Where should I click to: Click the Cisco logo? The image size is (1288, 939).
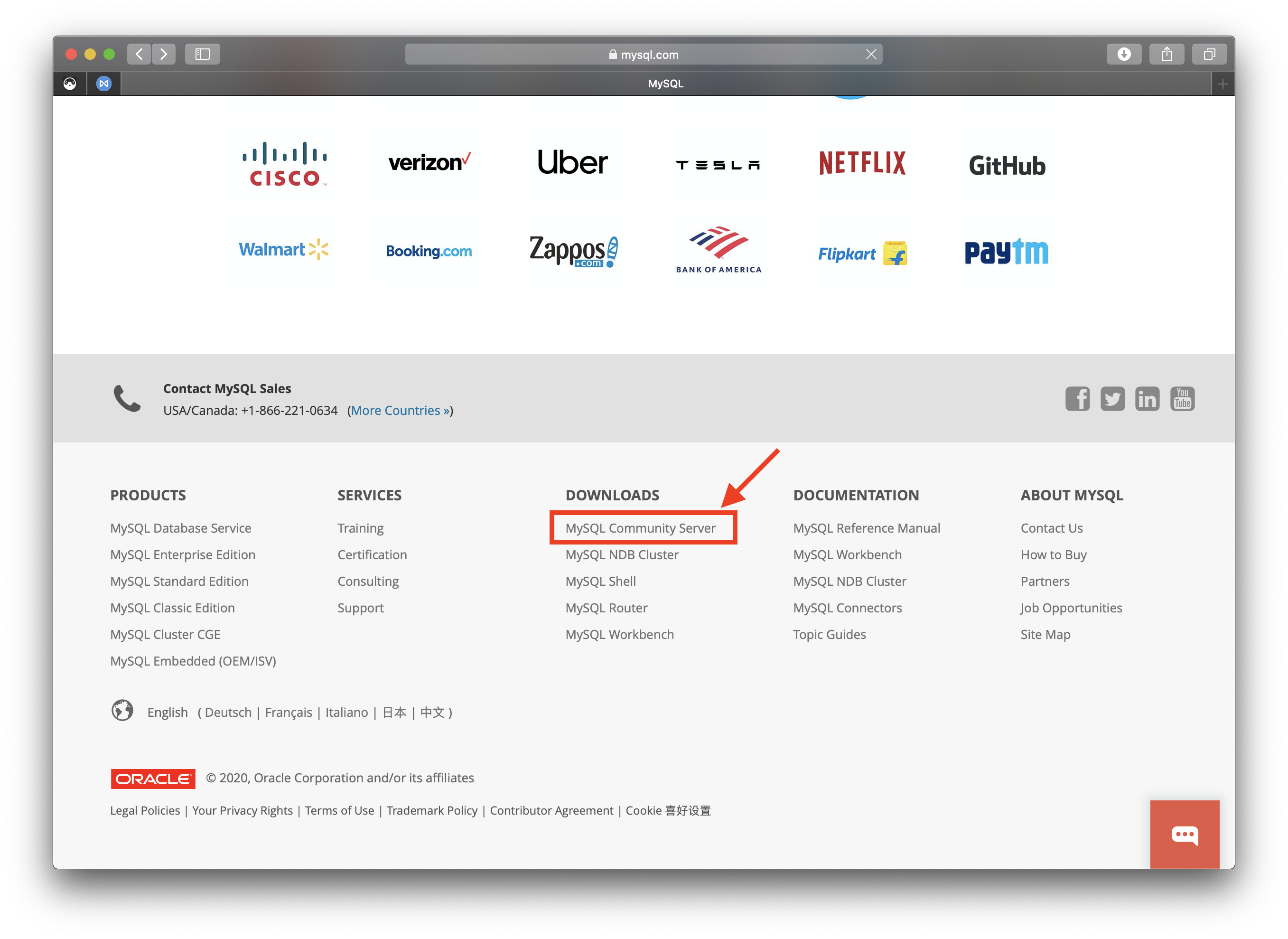point(284,164)
